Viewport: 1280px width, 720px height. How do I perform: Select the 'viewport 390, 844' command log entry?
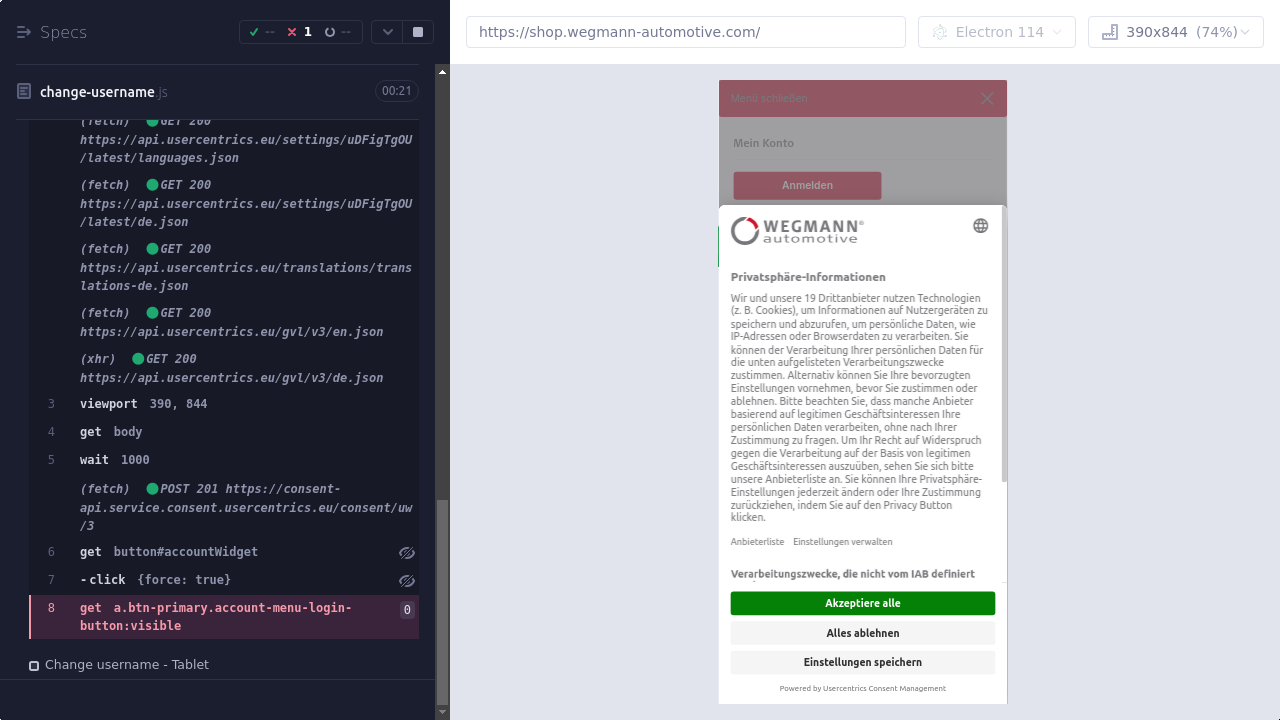point(143,404)
